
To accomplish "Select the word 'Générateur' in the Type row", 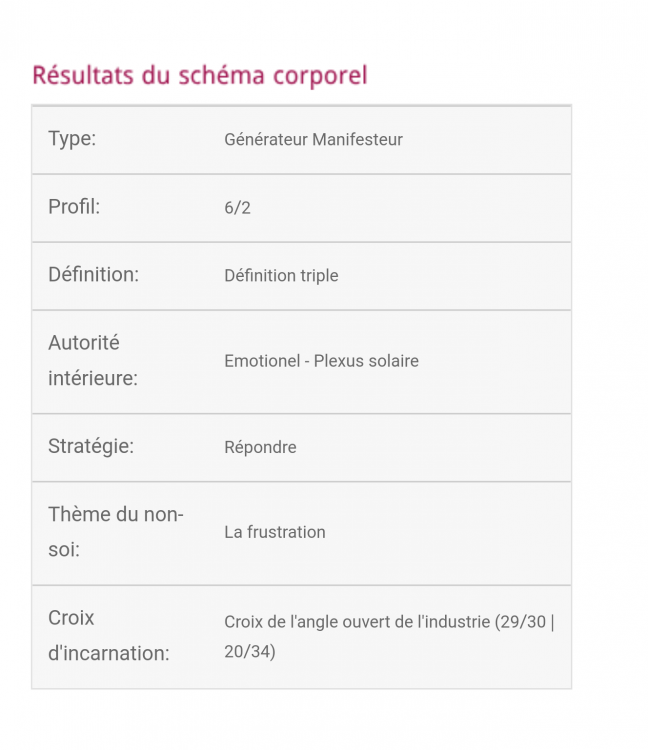I will [265, 140].
